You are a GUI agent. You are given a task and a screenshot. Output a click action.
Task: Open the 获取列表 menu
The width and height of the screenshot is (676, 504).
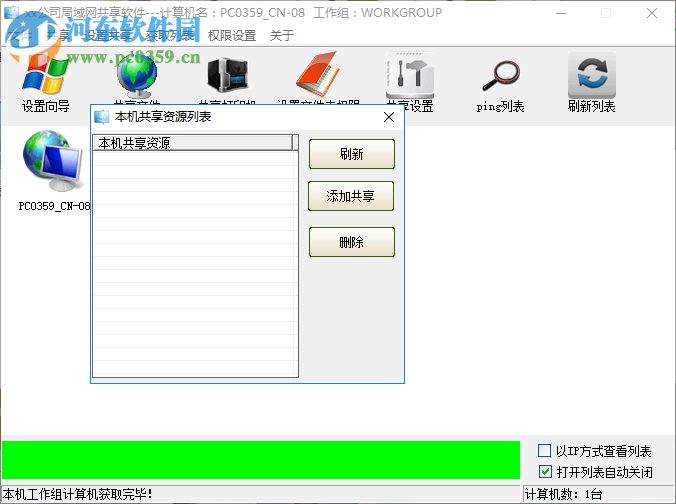point(170,35)
